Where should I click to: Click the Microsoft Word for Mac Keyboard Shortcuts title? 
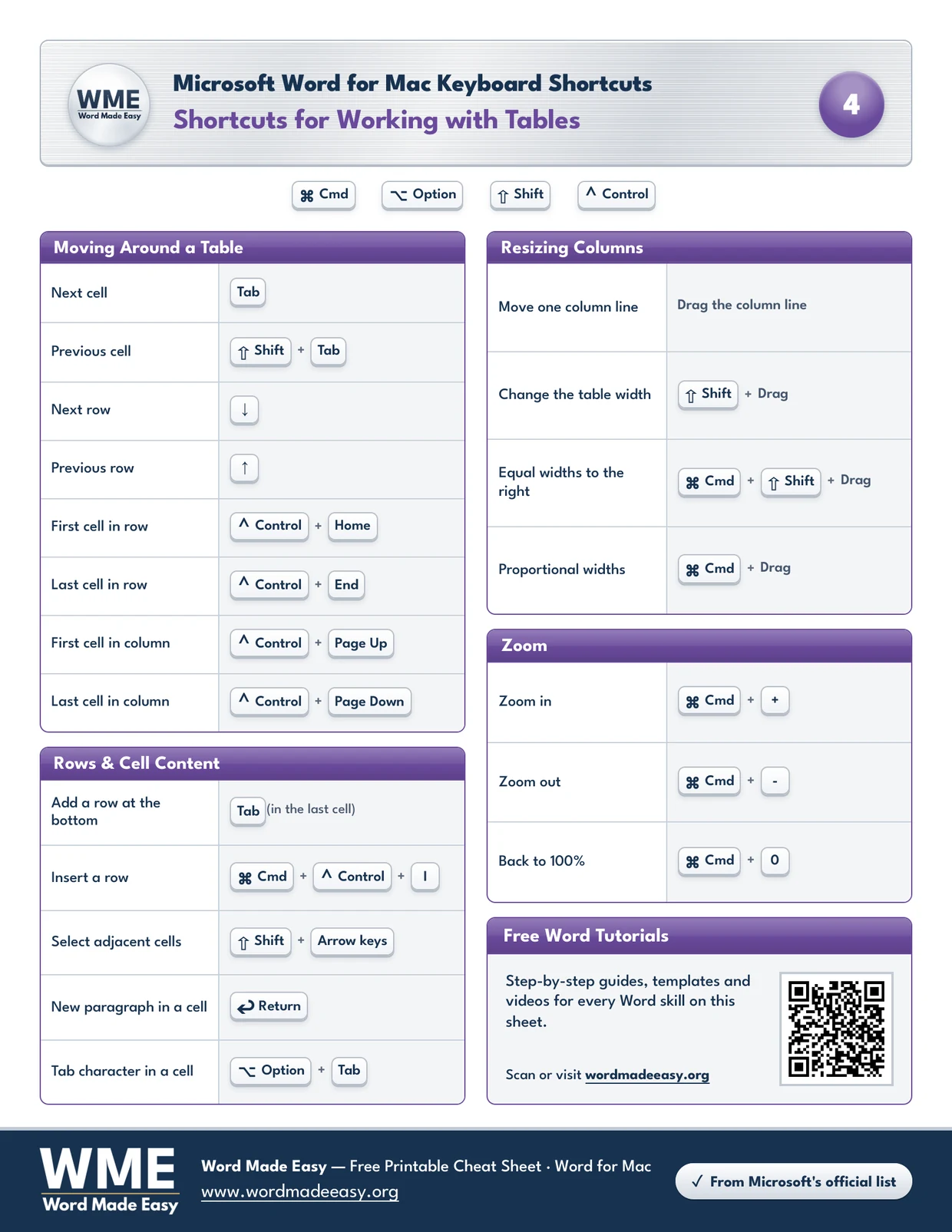tap(412, 83)
